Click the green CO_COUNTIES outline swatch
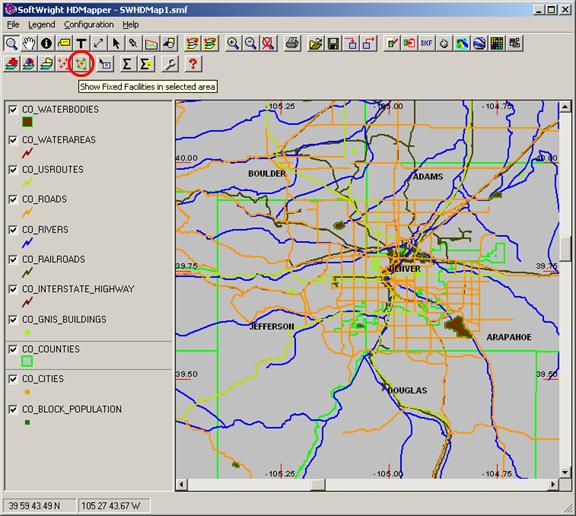 click(27, 361)
